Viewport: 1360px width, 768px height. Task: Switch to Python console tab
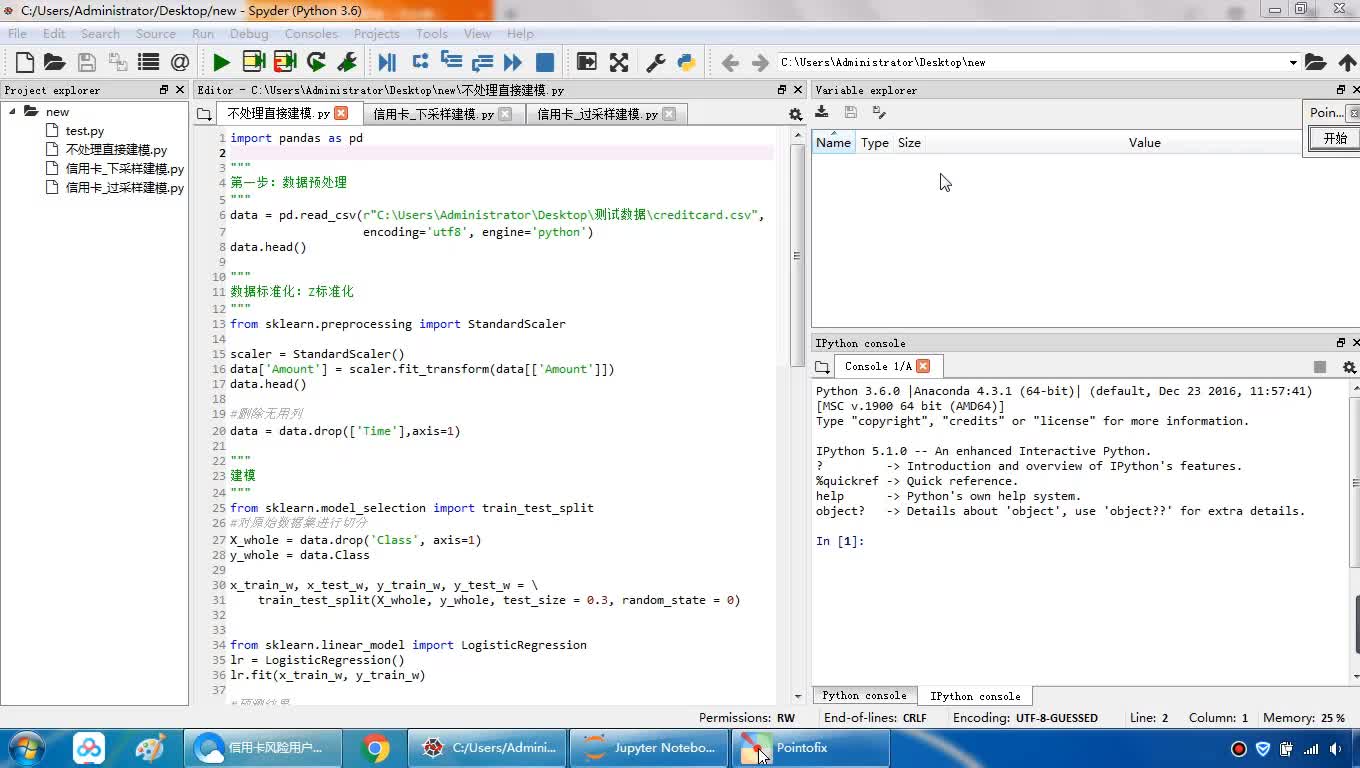pyautogui.click(x=864, y=696)
